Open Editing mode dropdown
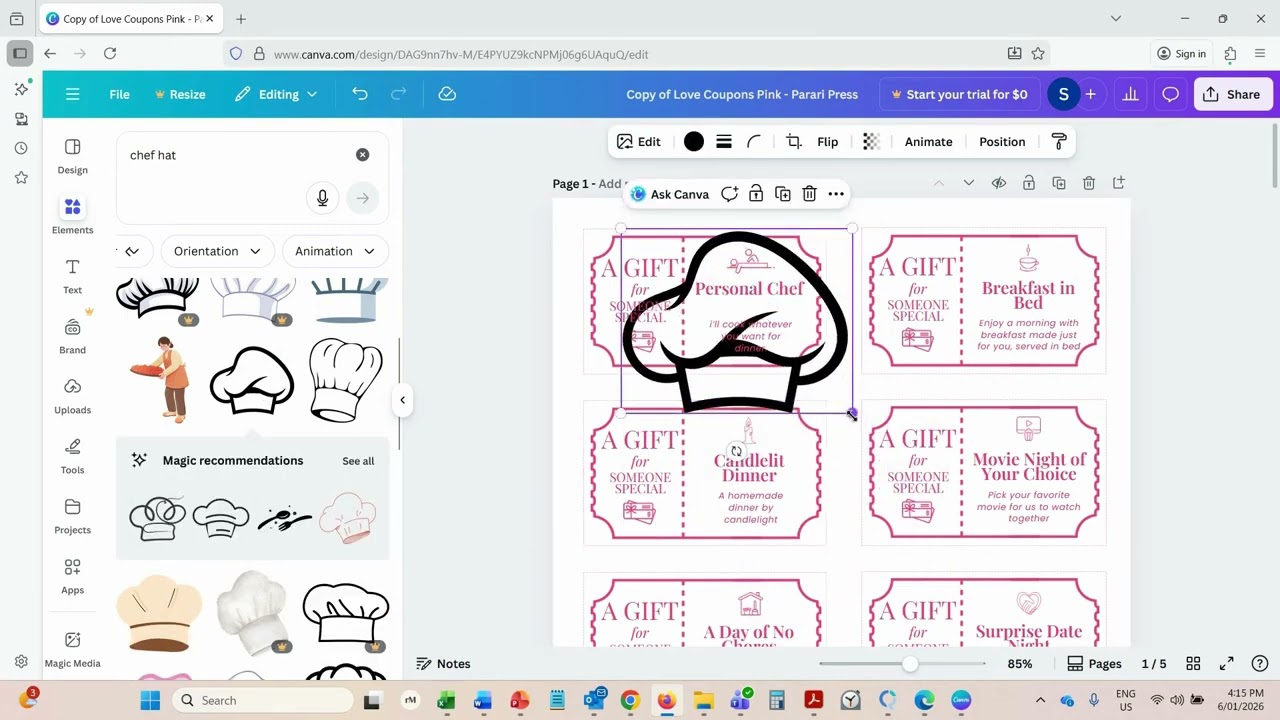The width and height of the screenshot is (1280, 720). (277, 94)
